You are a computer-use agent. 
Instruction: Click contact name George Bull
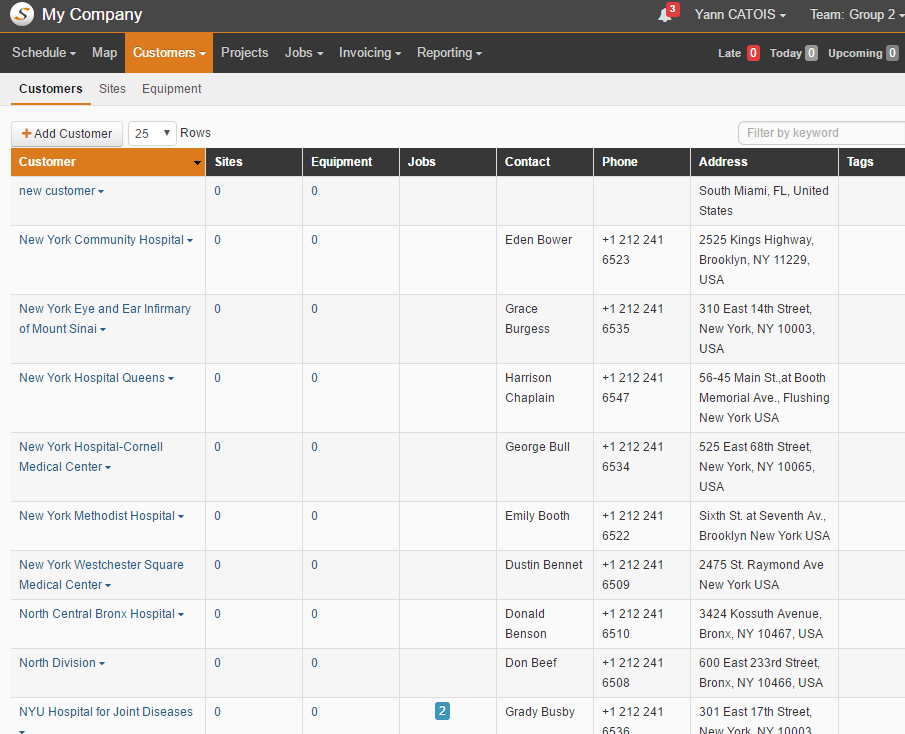(x=537, y=447)
